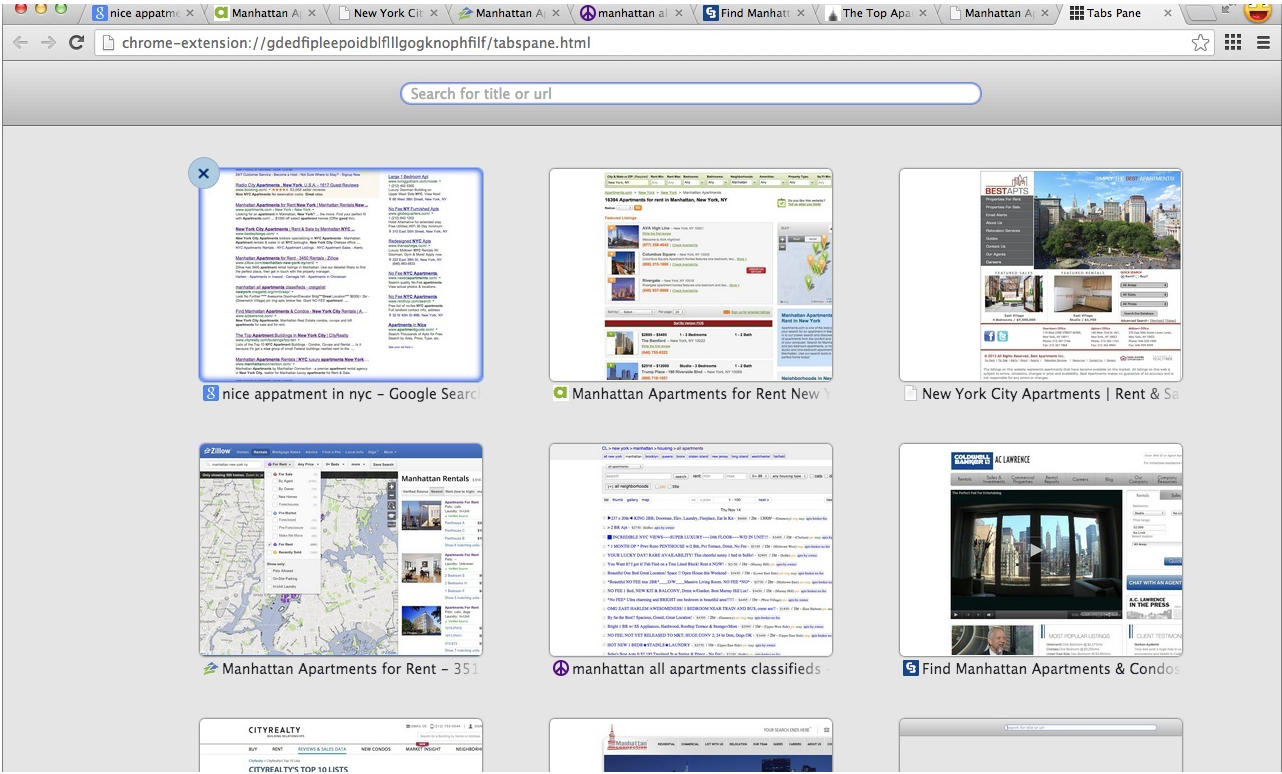
Task: Open the Zillow map thumbnail
Action: [x=341, y=549]
